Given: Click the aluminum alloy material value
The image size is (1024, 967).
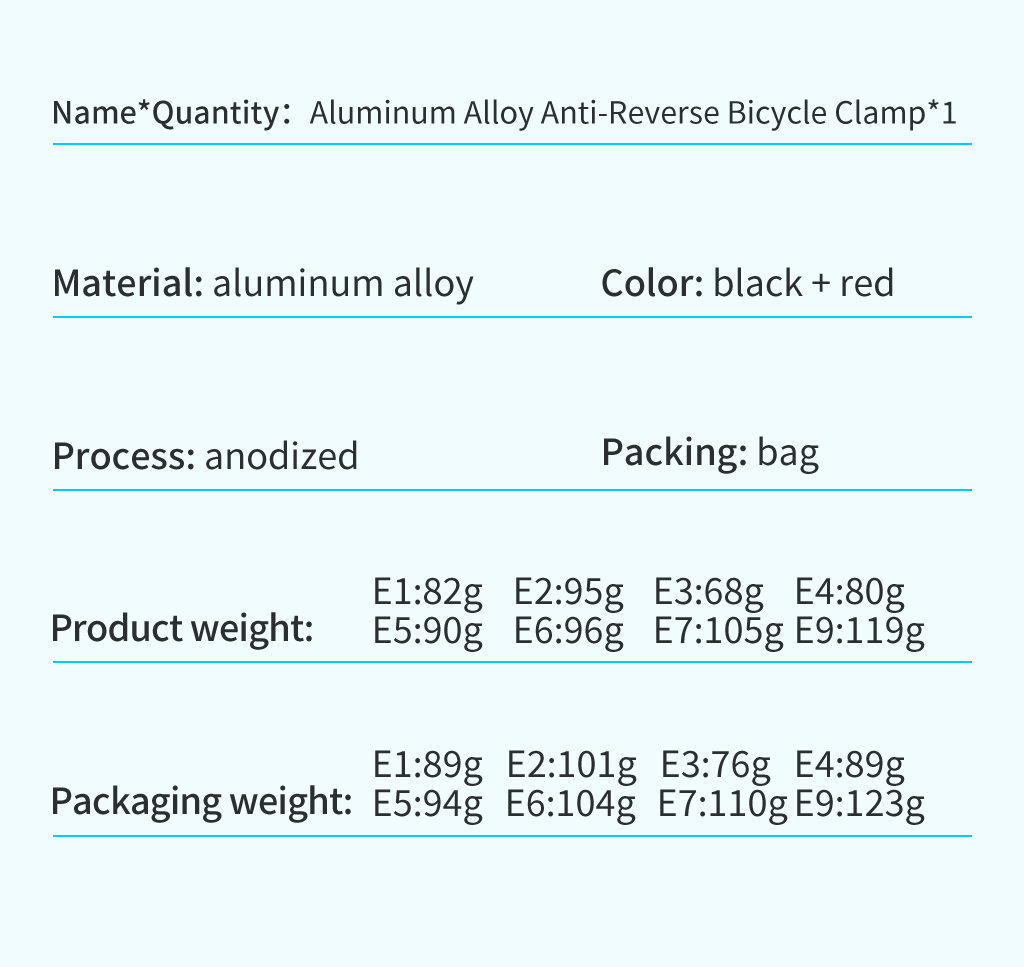Looking at the screenshot, I should [343, 285].
